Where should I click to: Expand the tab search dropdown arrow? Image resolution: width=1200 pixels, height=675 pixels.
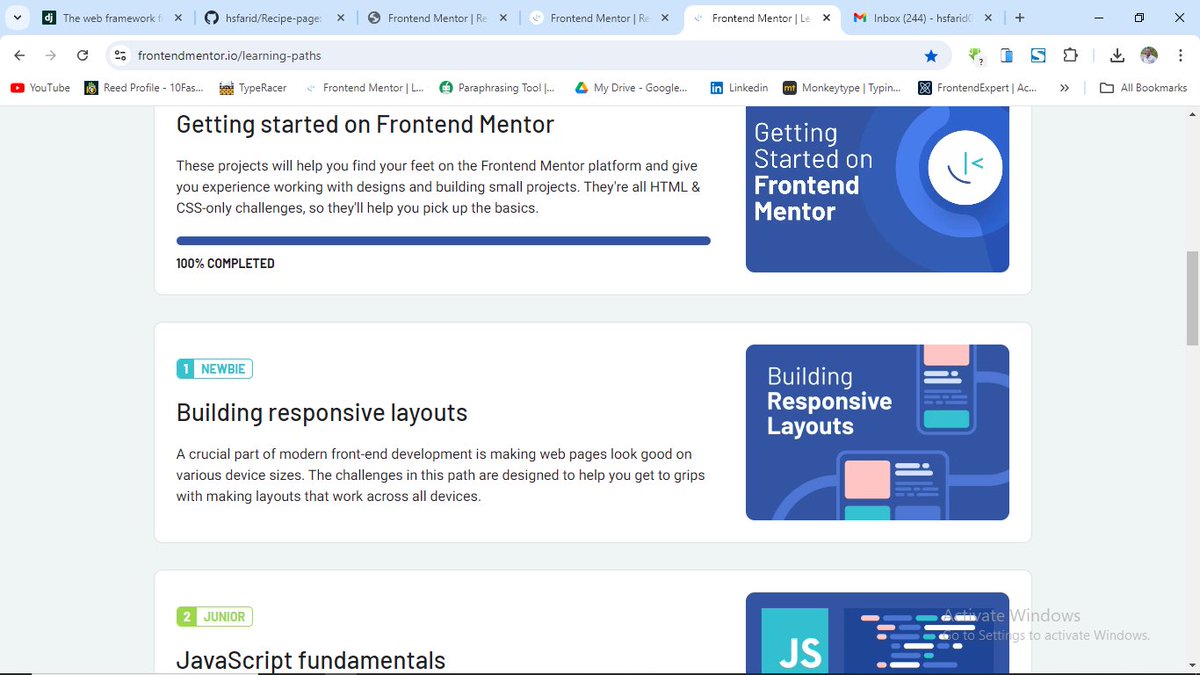(18, 18)
